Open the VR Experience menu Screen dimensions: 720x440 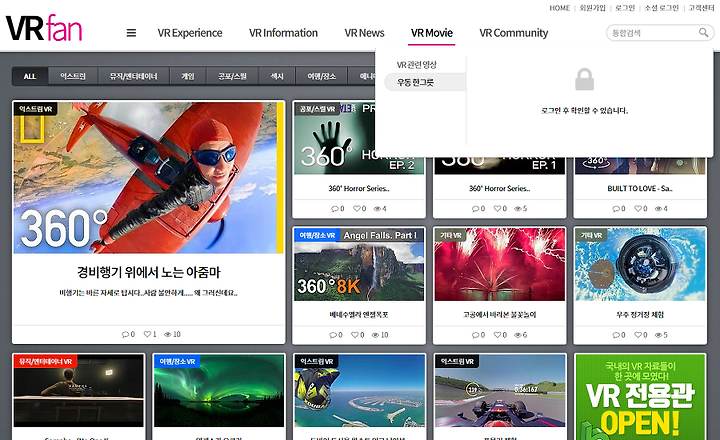(190, 33)
